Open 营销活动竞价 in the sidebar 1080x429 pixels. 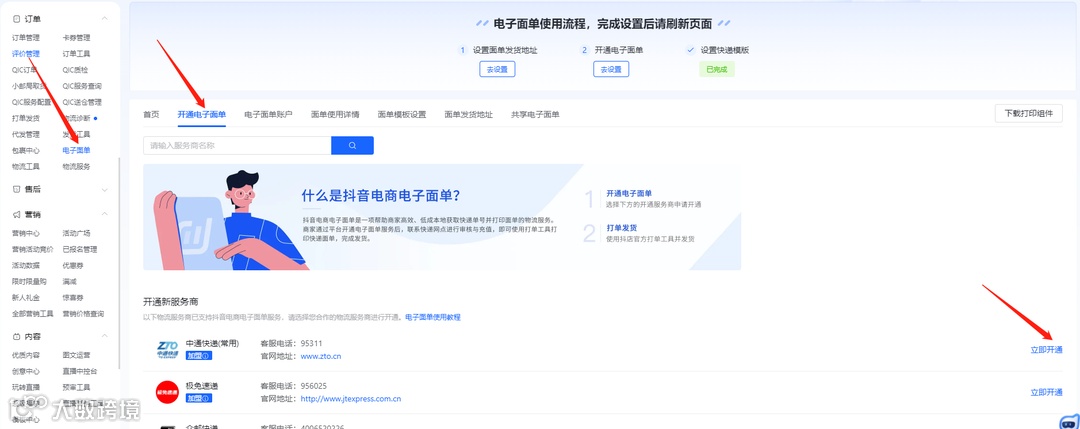[32, 249]
